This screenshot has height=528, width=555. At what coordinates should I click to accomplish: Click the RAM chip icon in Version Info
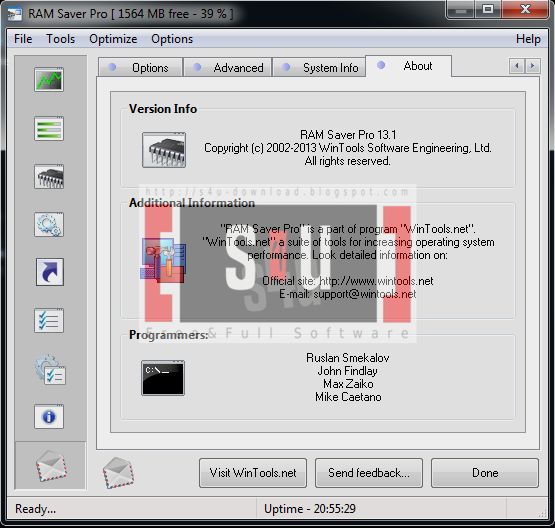[164, 150]
